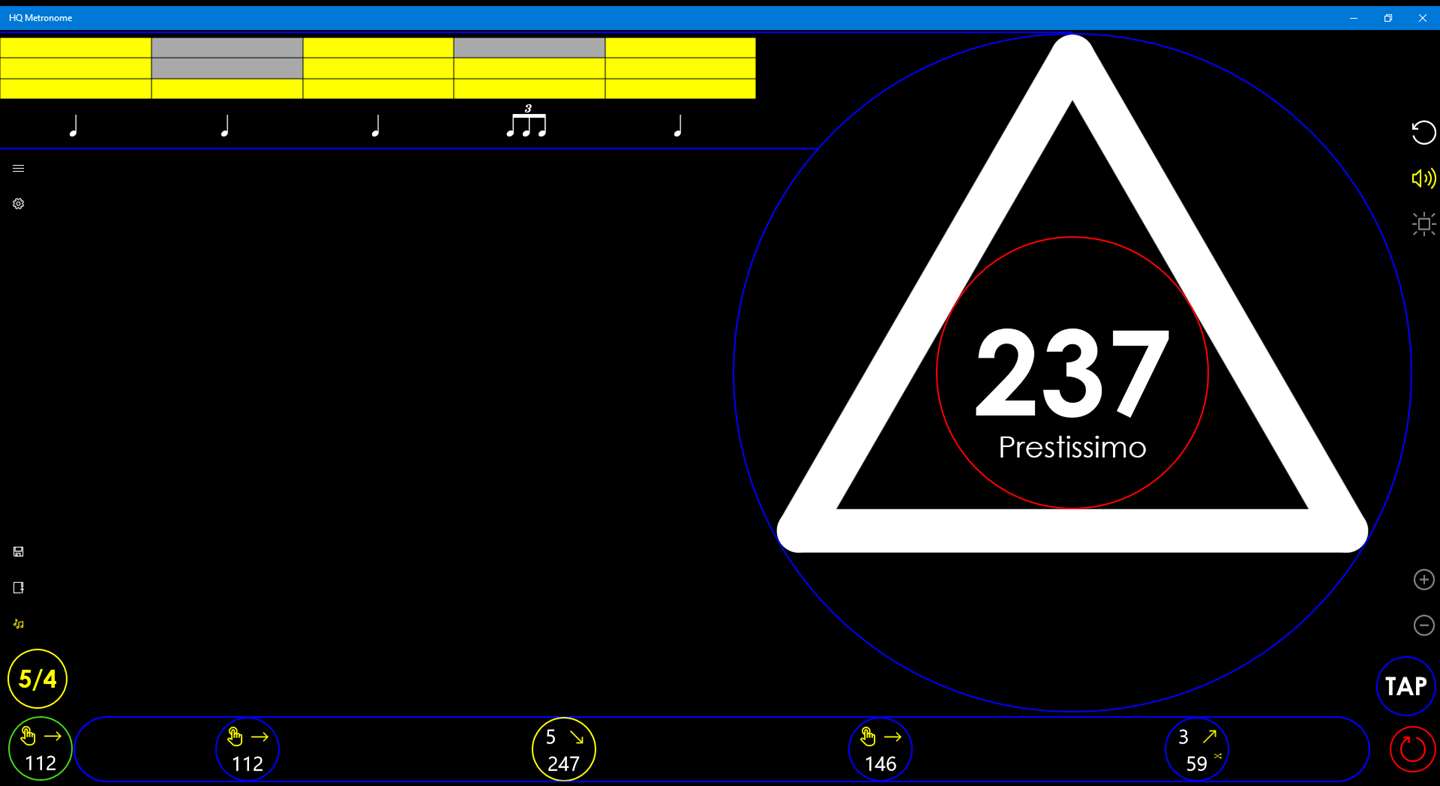Click the 237 Prestissimo center circle
Image resolution: width=1440 pixels, height=786 pixels.
pos(1072,373)
